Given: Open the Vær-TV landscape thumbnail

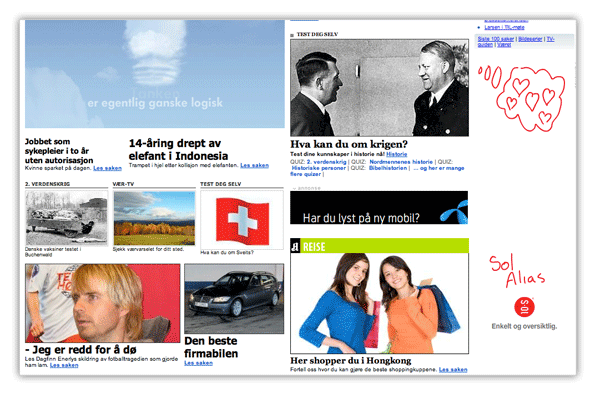Looking at the screenshot, I should pos(154,218).
